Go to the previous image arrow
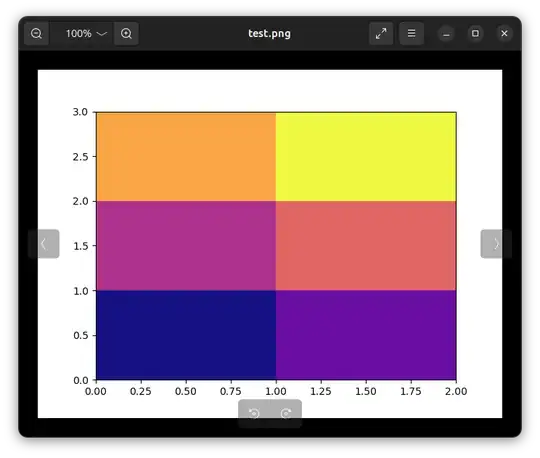Screen dimensions: 540x458 pyautogui.click(x=44, y=244)
